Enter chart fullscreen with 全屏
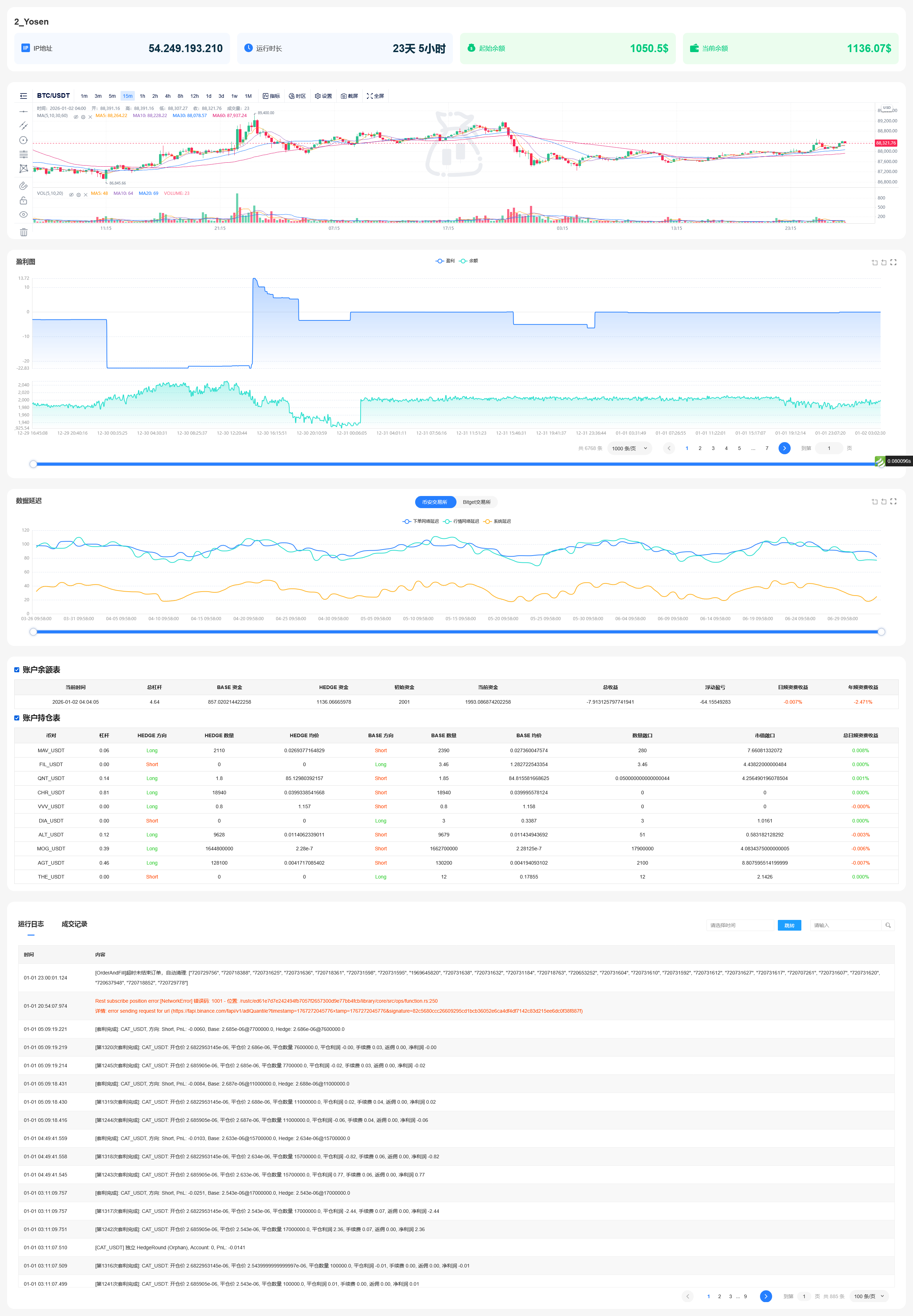Image resolution: width=913 pixels, height=1316 pixels. (x=375, y=96)
